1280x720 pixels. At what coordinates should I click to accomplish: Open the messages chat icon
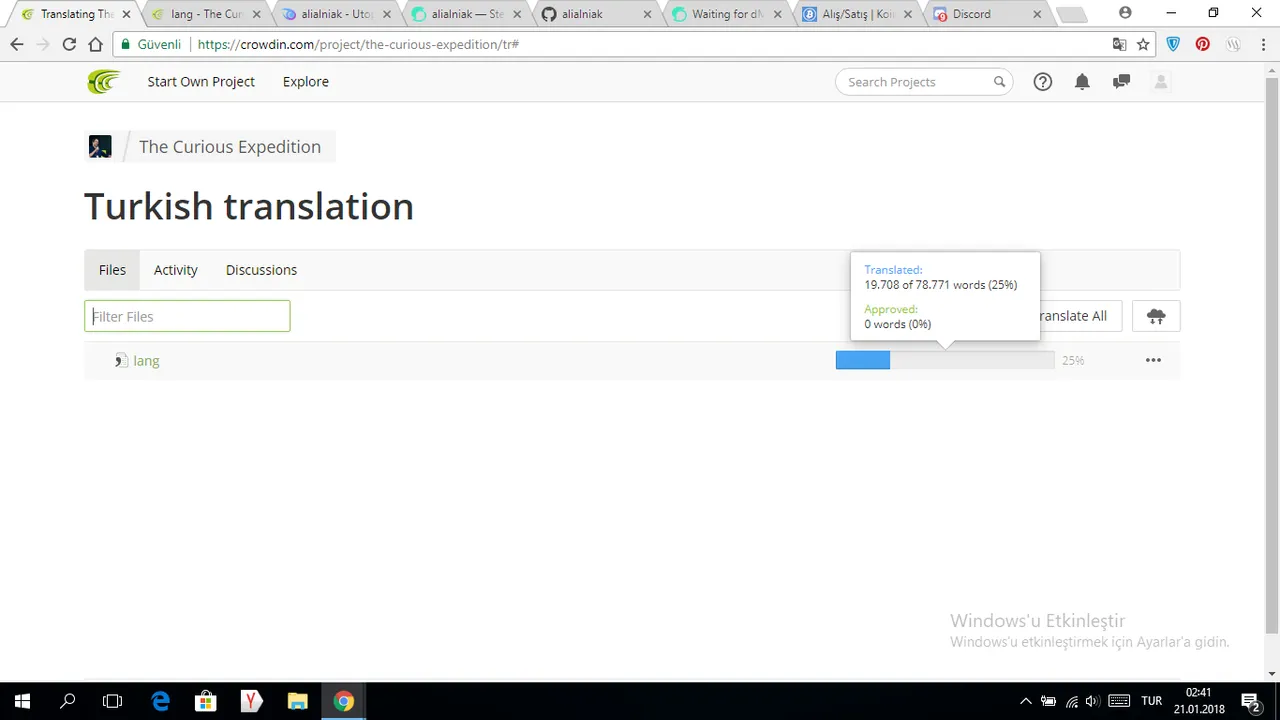(1122, 82)
